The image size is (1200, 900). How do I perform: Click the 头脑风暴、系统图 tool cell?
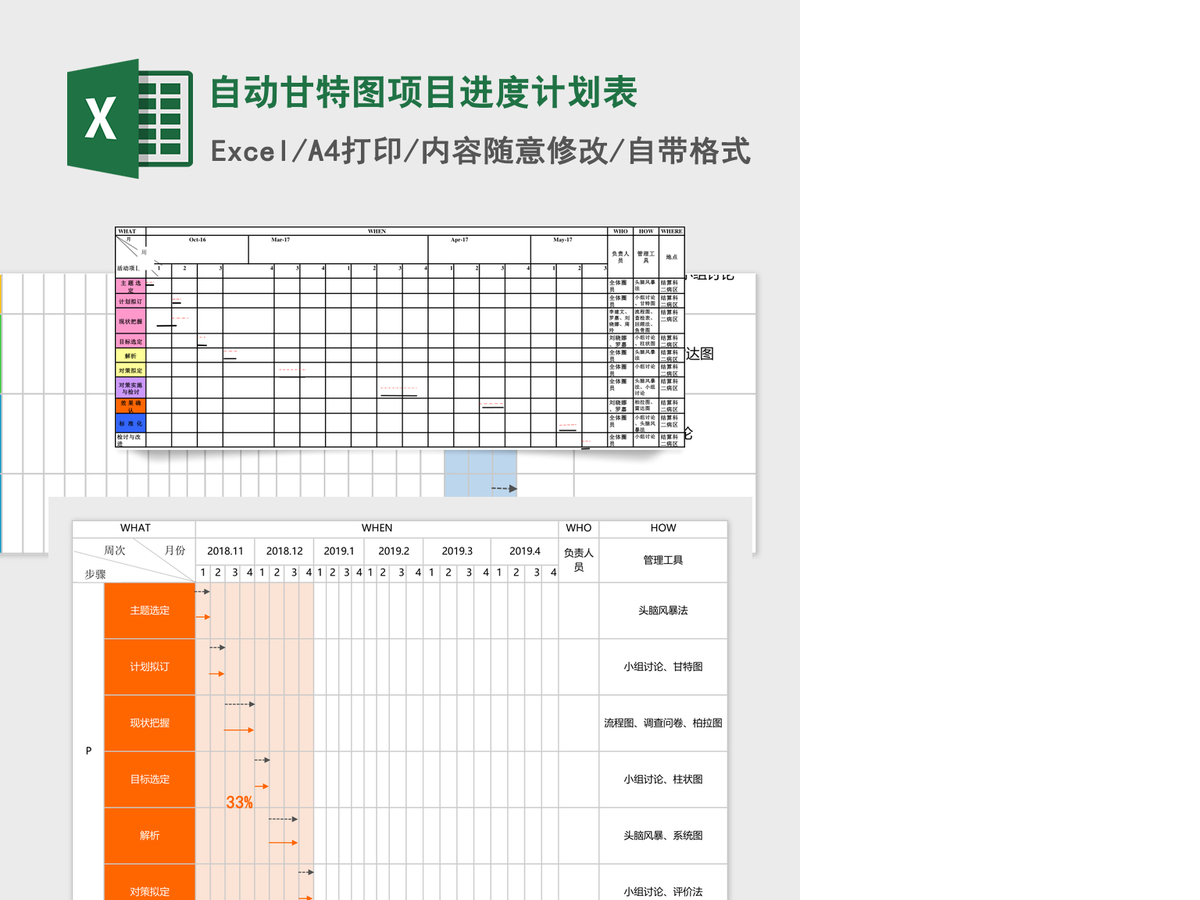(663, 835)
